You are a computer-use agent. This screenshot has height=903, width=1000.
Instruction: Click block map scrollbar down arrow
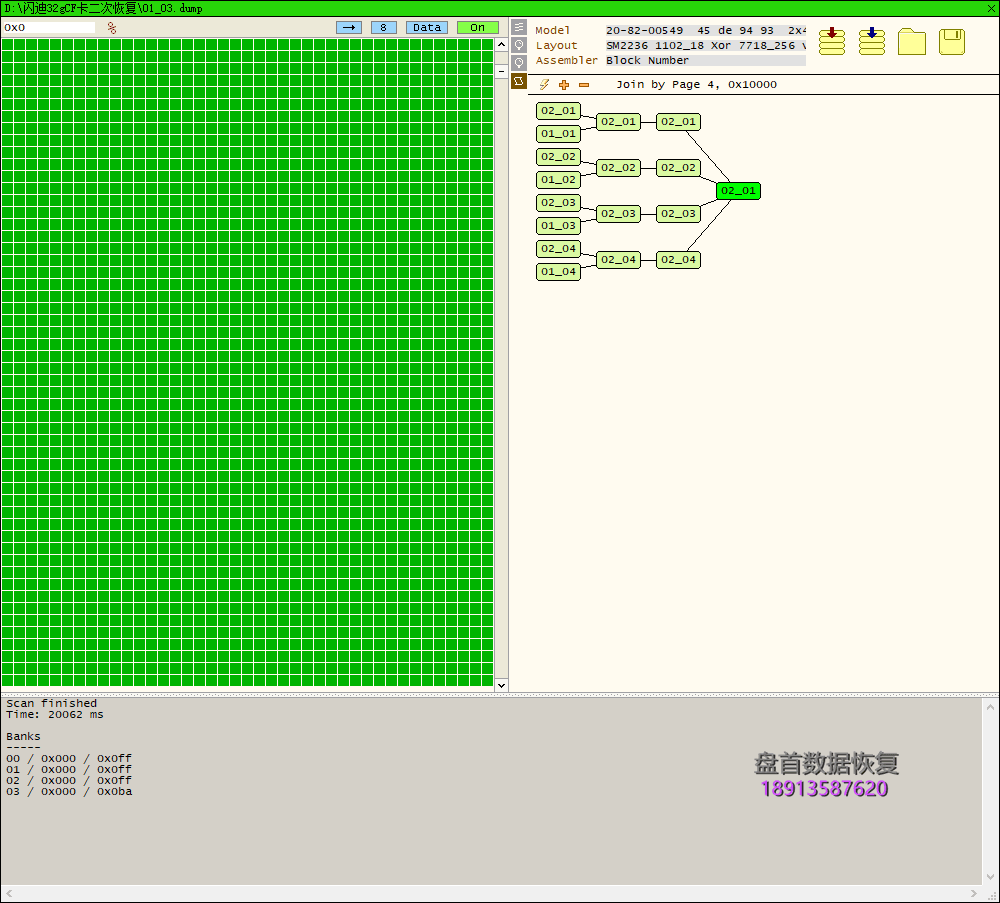tap(501, 686)
